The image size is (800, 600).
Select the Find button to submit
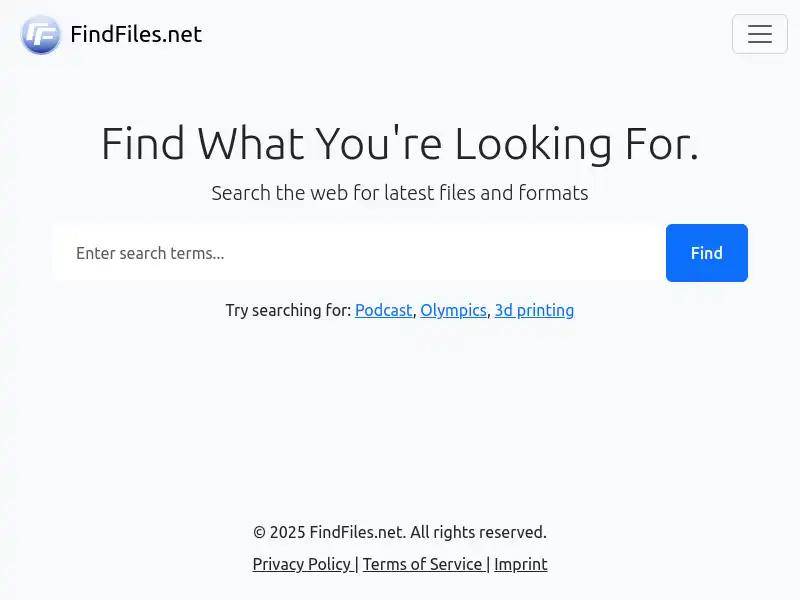[706, 253]
